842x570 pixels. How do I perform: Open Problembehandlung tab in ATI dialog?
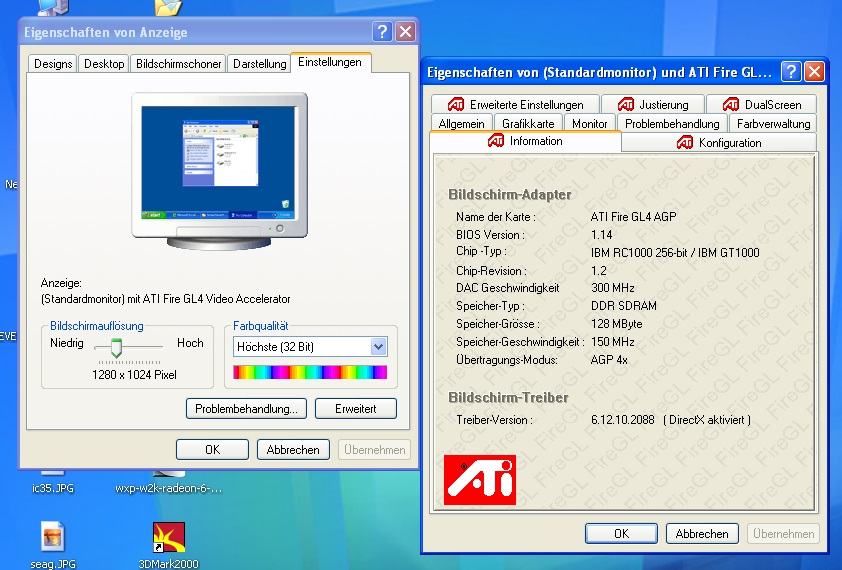(672, 124)
